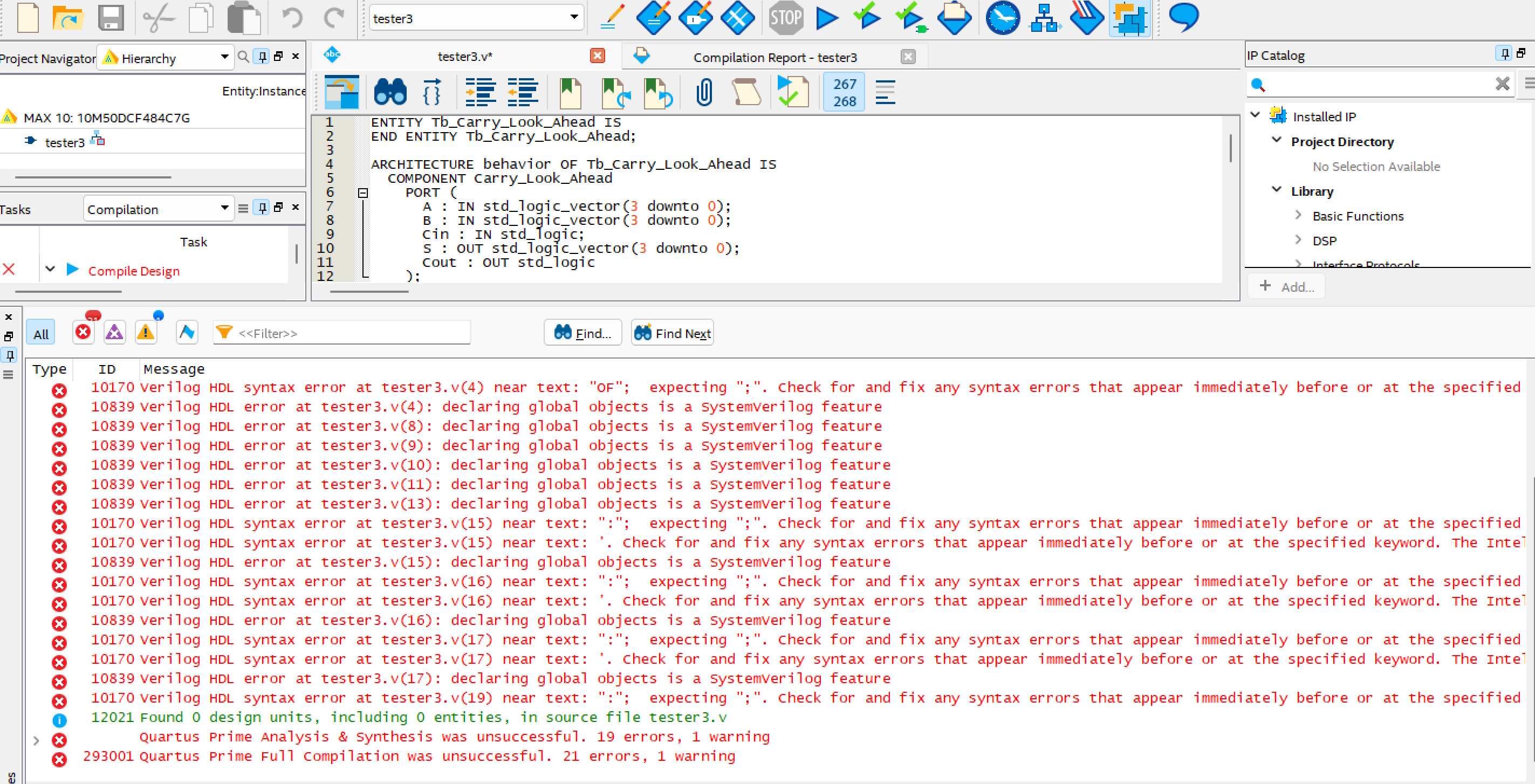Image resolution: width=1535 pixels, height=784 pixels.
Task: Click the increase indent icon in the editor
Action: point(480,92)
